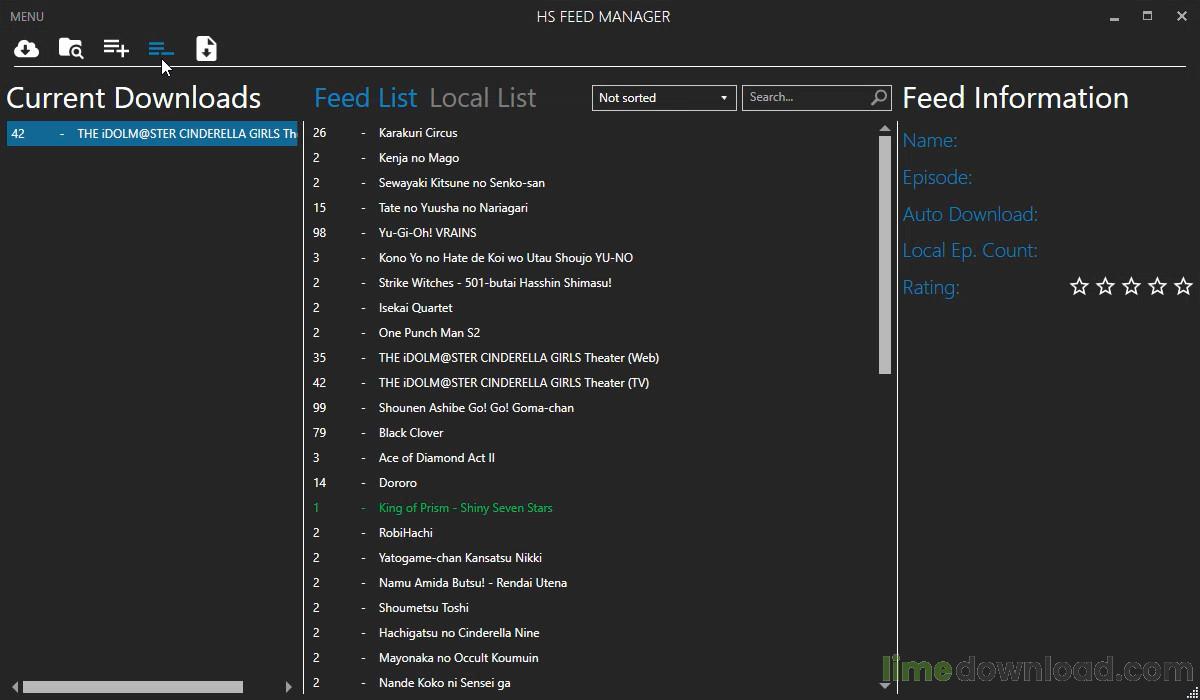Click the Search input field
The height and width of the screenshot is (700, 1200).
tap(805, 97)
